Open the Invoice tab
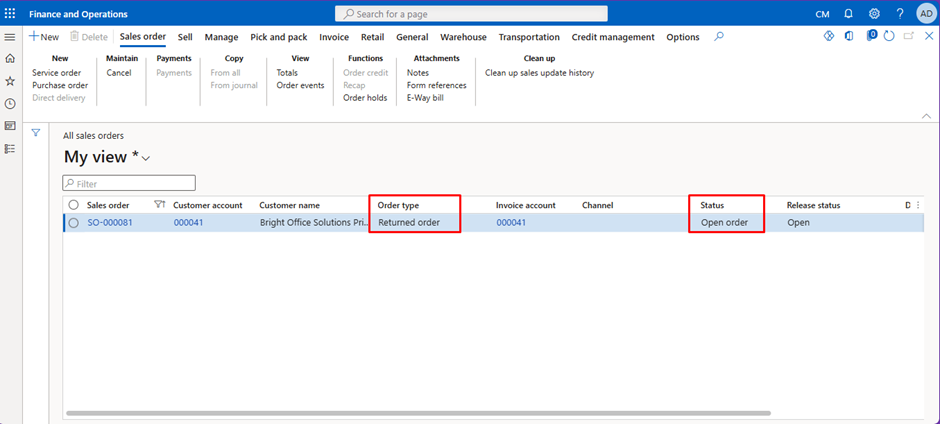940x424 pixels. click(334, 37)
